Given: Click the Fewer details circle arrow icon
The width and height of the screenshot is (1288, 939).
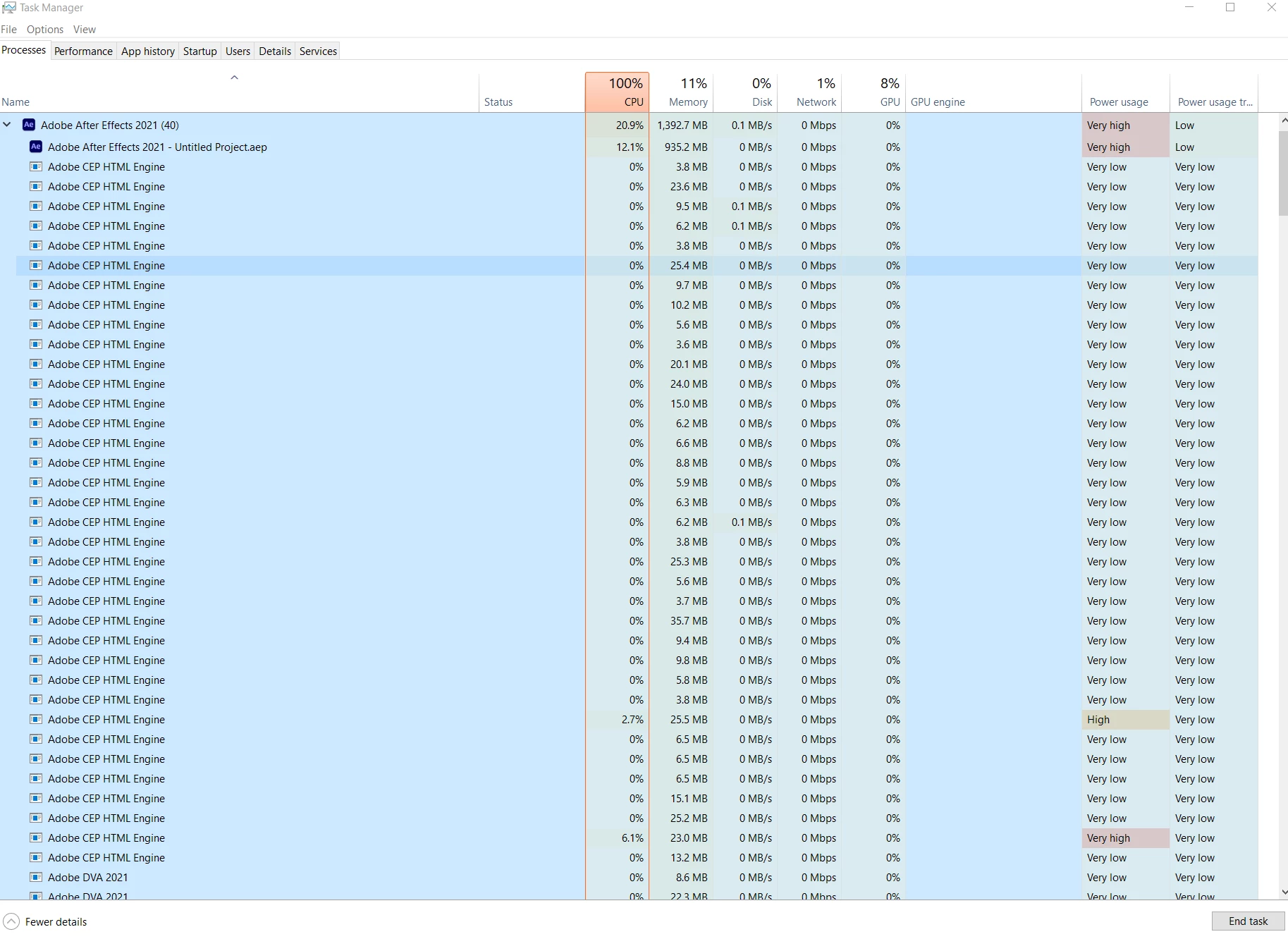Looking at the screenshot, I should [x=11, y=921].
